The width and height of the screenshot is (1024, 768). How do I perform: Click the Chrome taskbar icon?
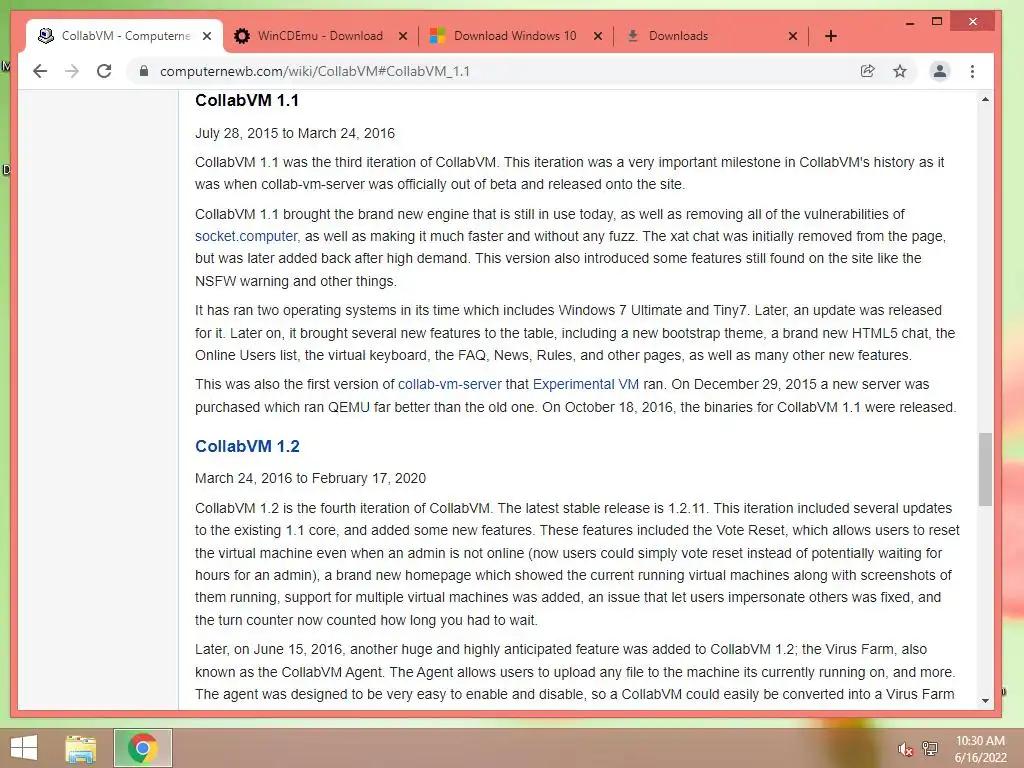142,748
